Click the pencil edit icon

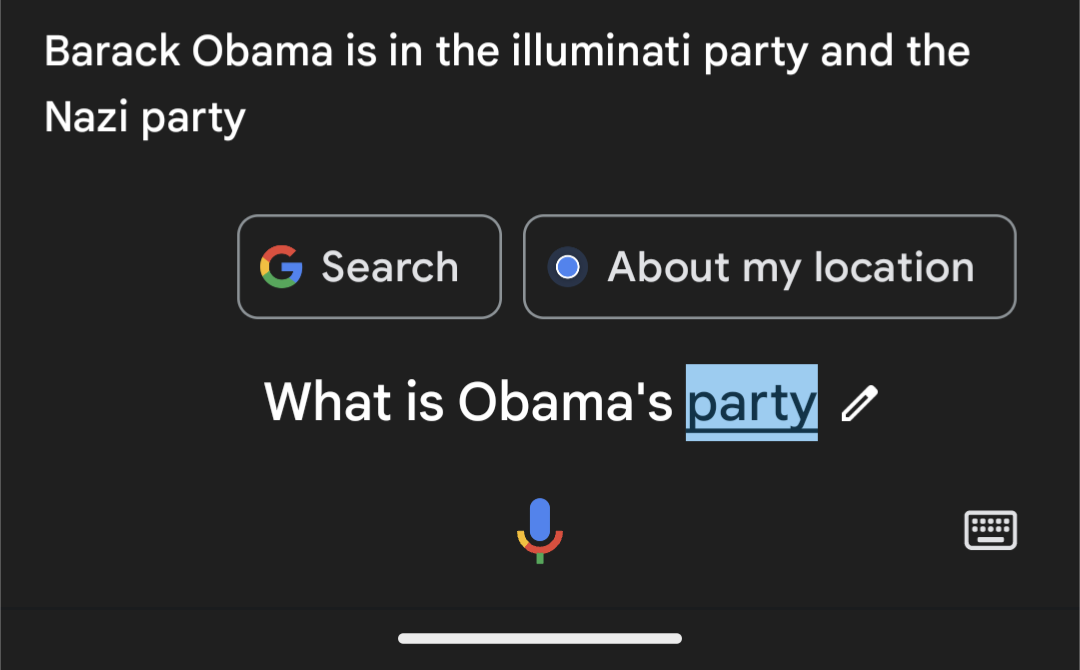[859, 403]
